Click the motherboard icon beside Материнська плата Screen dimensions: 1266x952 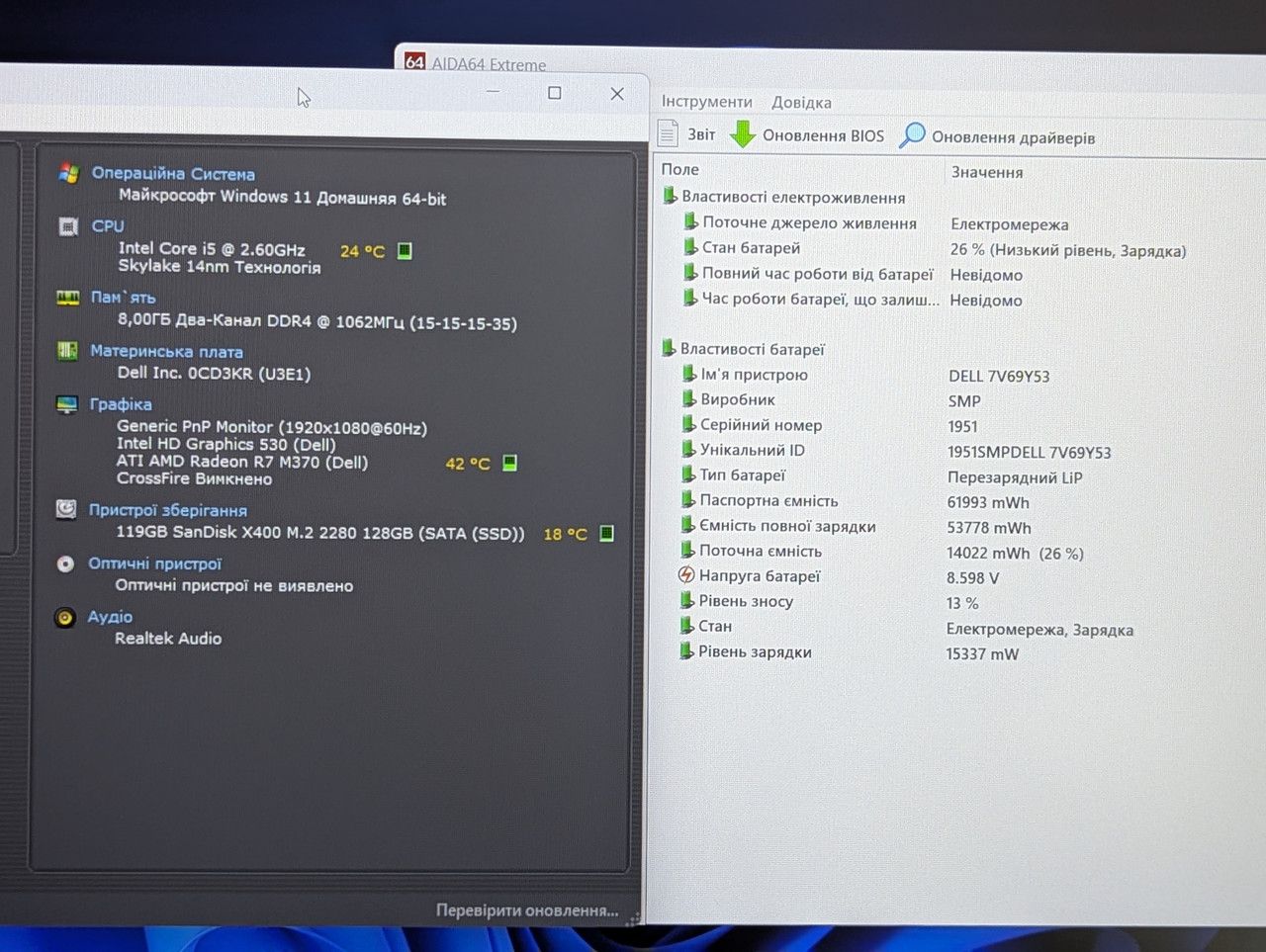tap(67, 351)
